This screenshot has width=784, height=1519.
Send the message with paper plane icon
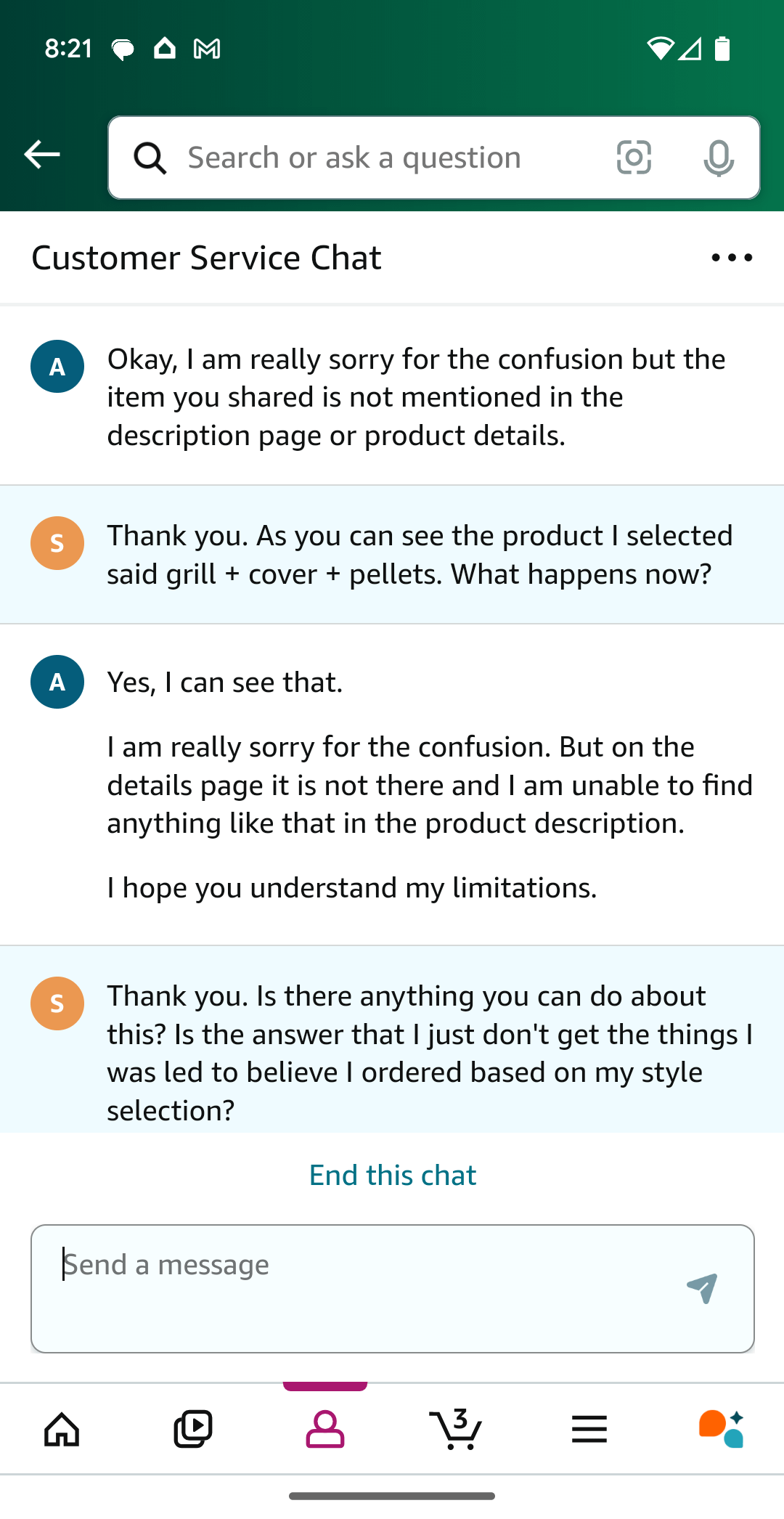702,1288
